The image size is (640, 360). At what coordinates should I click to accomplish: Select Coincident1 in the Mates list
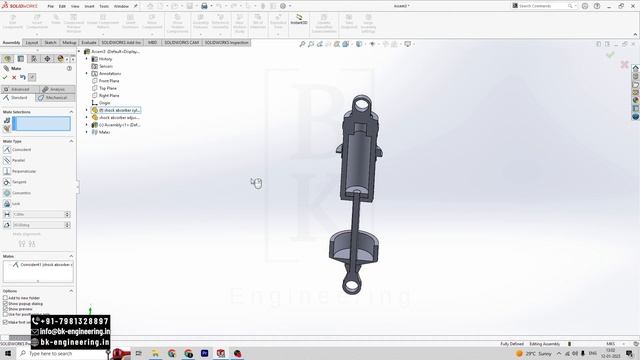[x=42, y=264]
